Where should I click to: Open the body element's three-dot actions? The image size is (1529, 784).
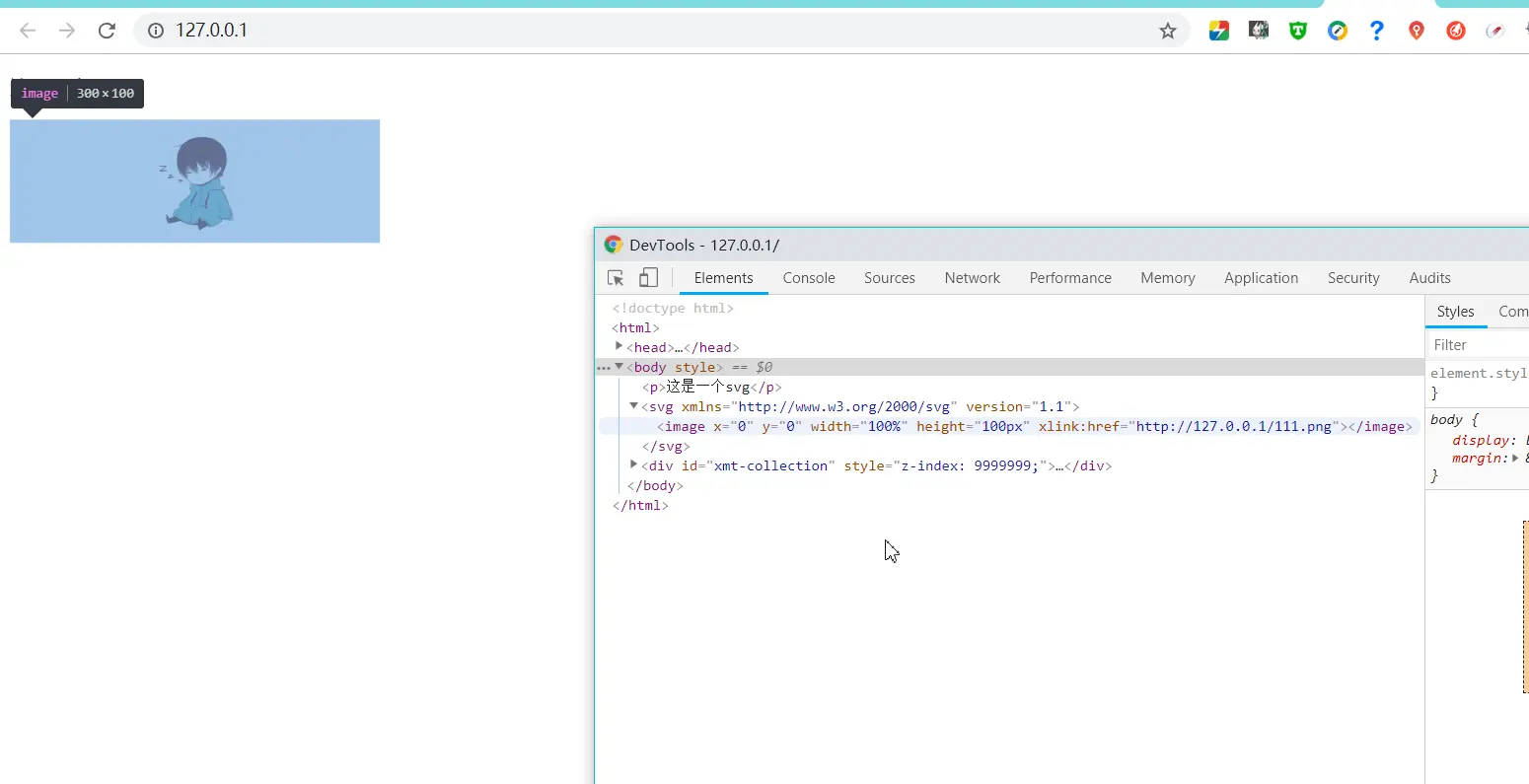coord(604,368)
